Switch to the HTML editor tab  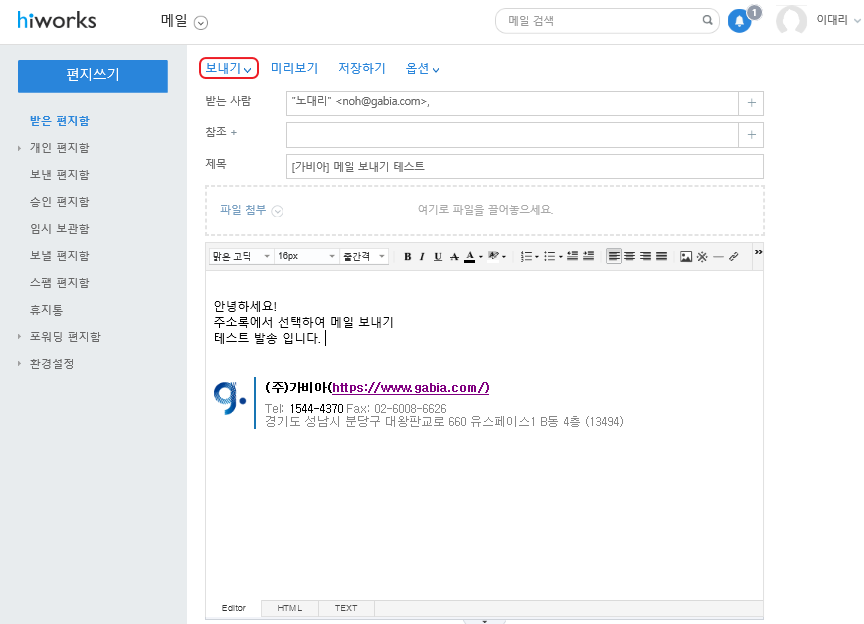coord(290,608)
